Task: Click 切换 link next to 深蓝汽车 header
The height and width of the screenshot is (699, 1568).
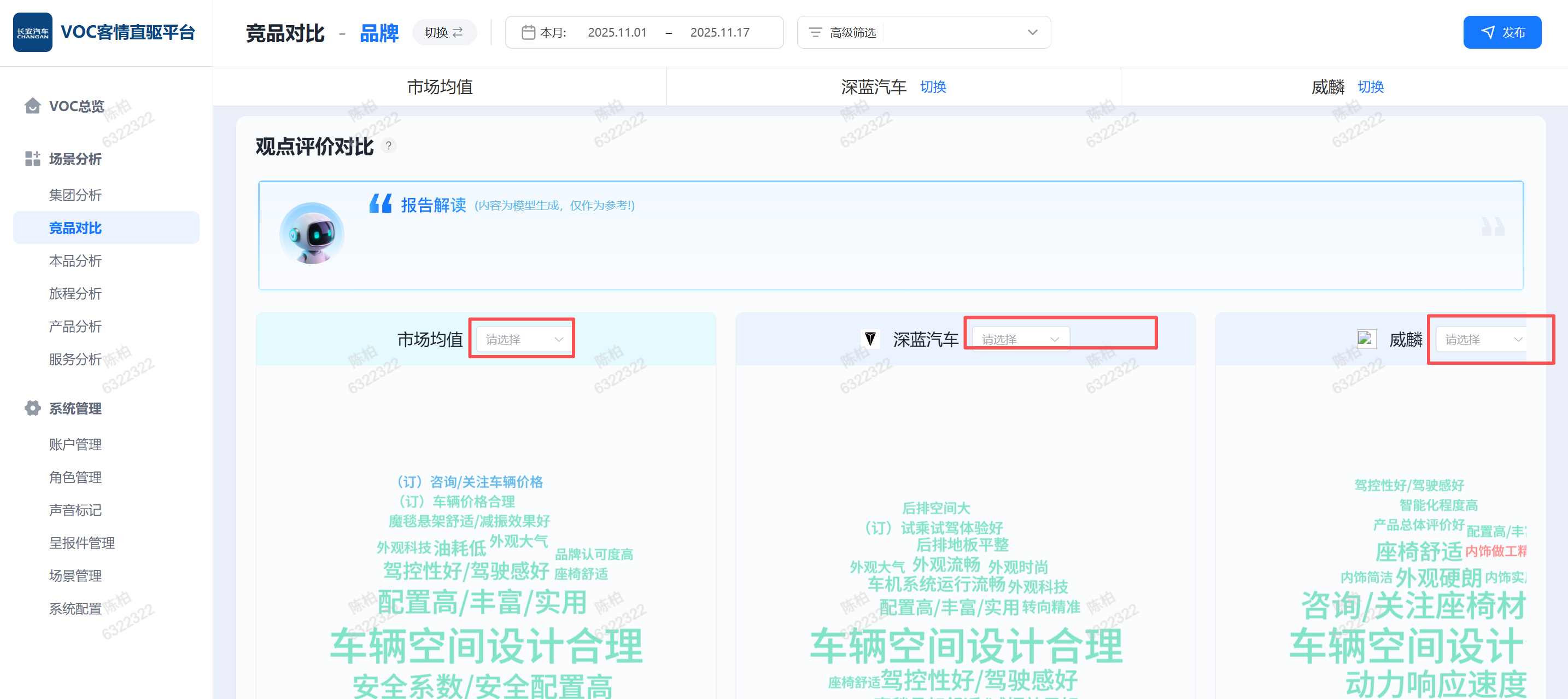Action: point(933,87)
